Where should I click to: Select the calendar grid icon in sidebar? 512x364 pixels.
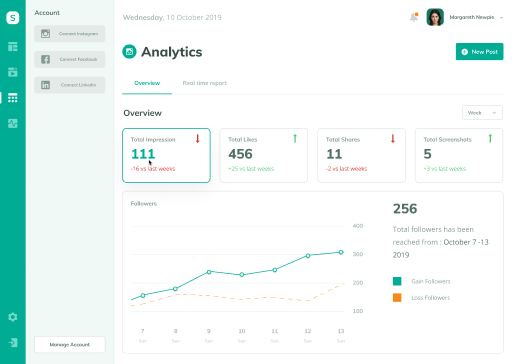[x=13, y=98]
